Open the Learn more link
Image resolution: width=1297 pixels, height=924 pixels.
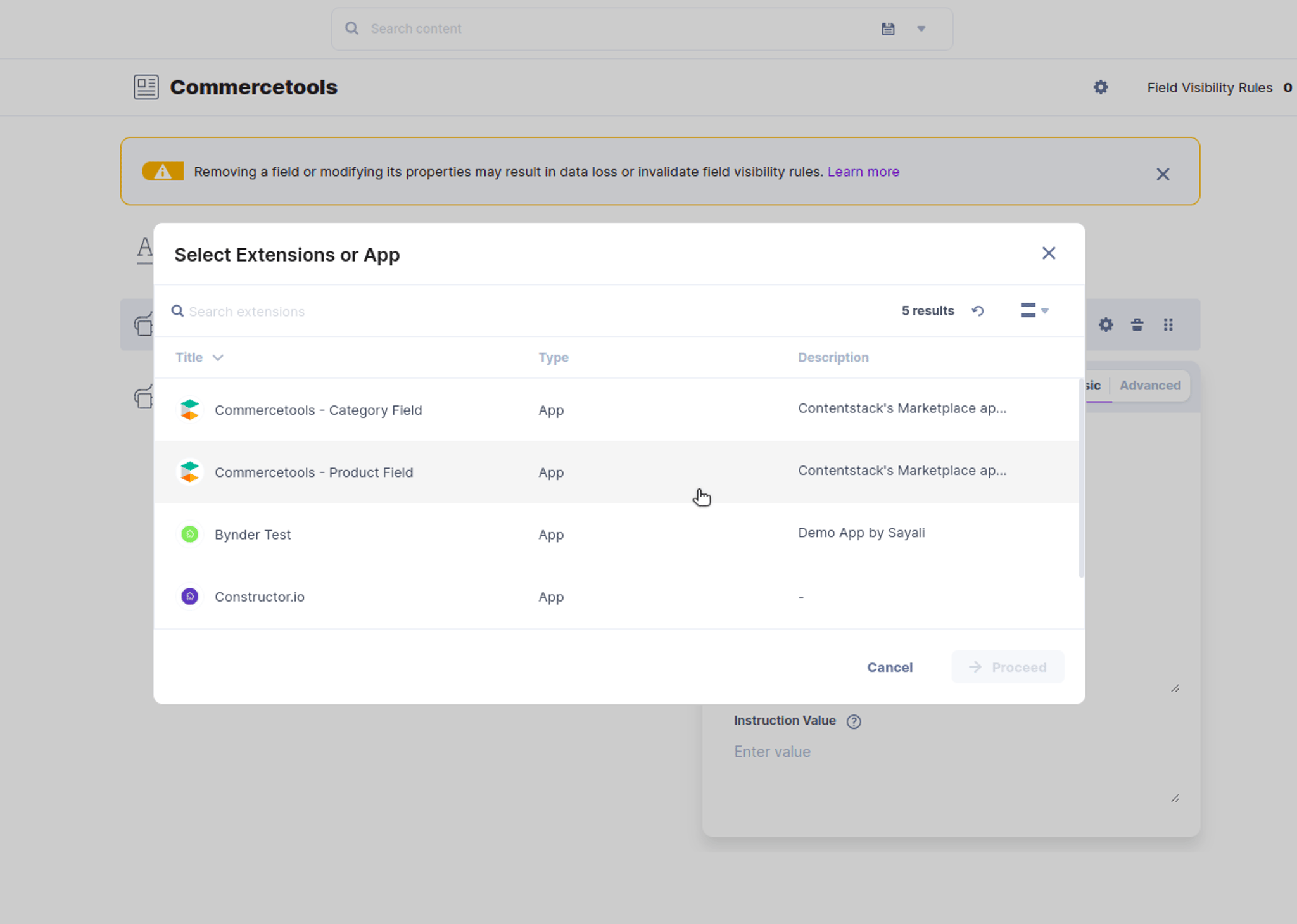click(x=863, y=172)
